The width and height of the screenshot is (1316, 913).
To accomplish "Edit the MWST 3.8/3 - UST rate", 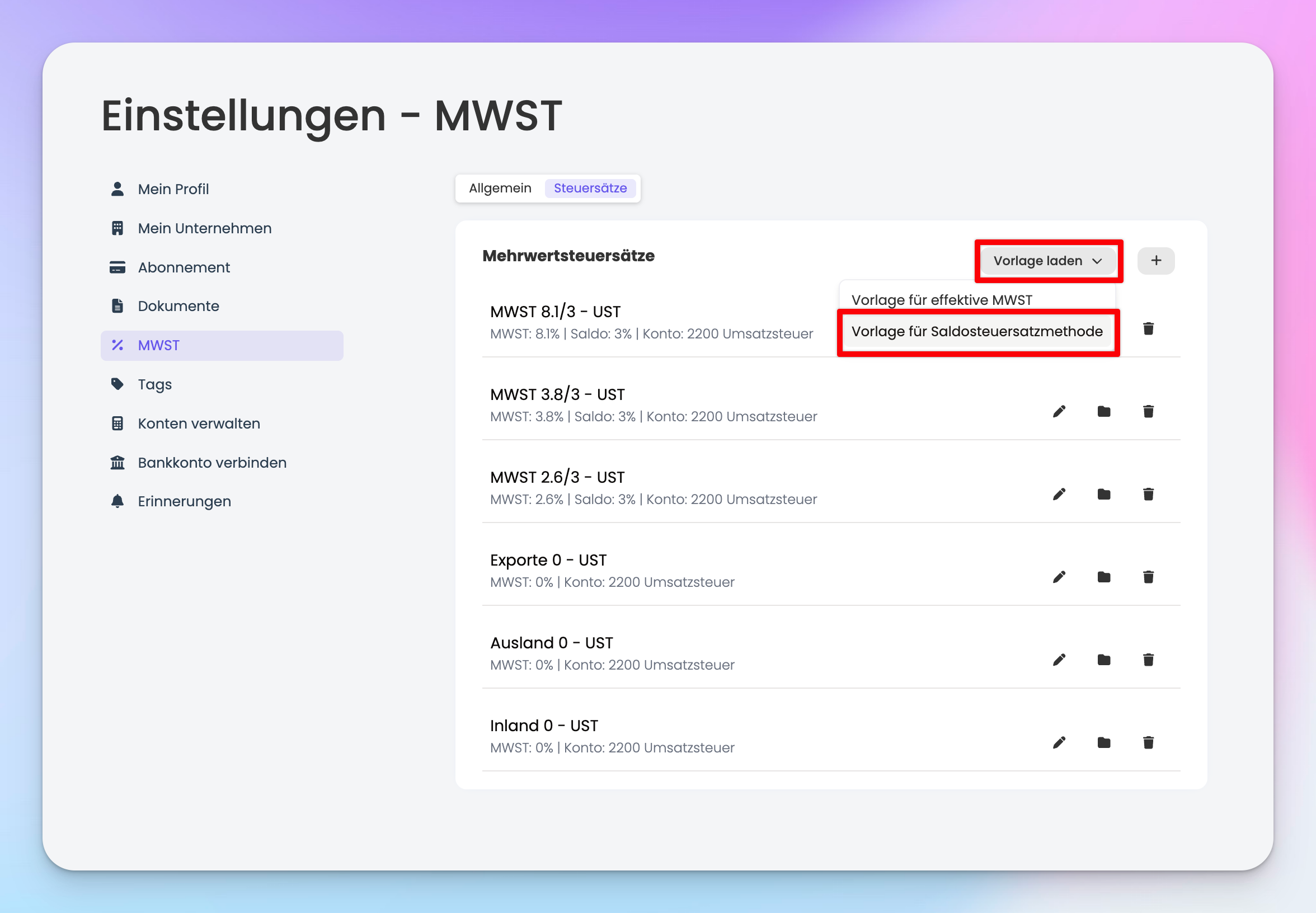I will point(1059,411).
